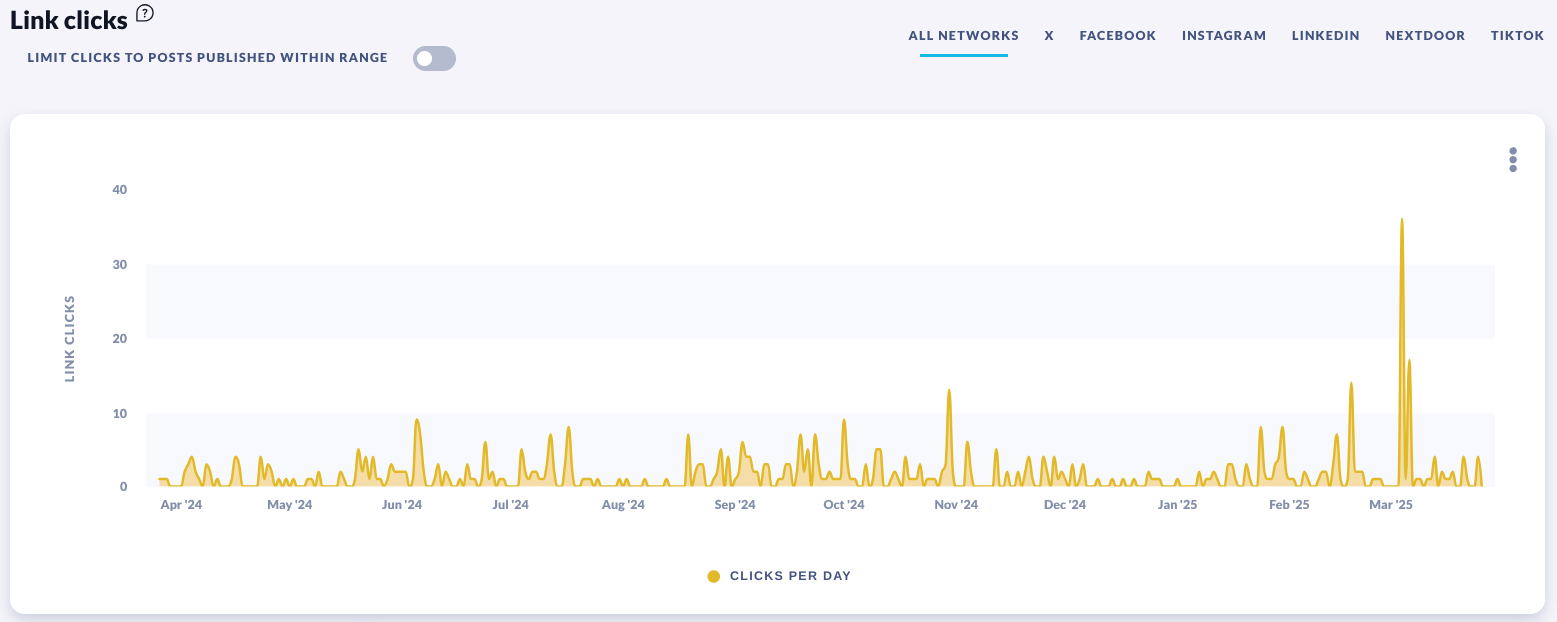
Task: View the Nextdoor tab
Action: pos(1424,36)
